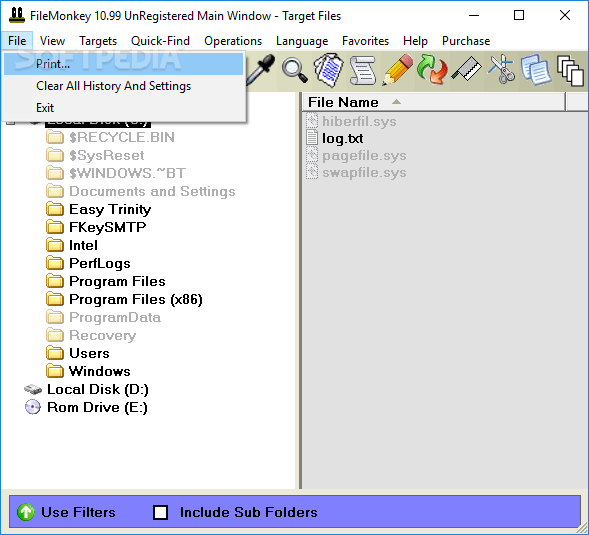Viewport: 589px width, 535px height.
Task: Select the swapfile.sys file
Action: (364, 172)
